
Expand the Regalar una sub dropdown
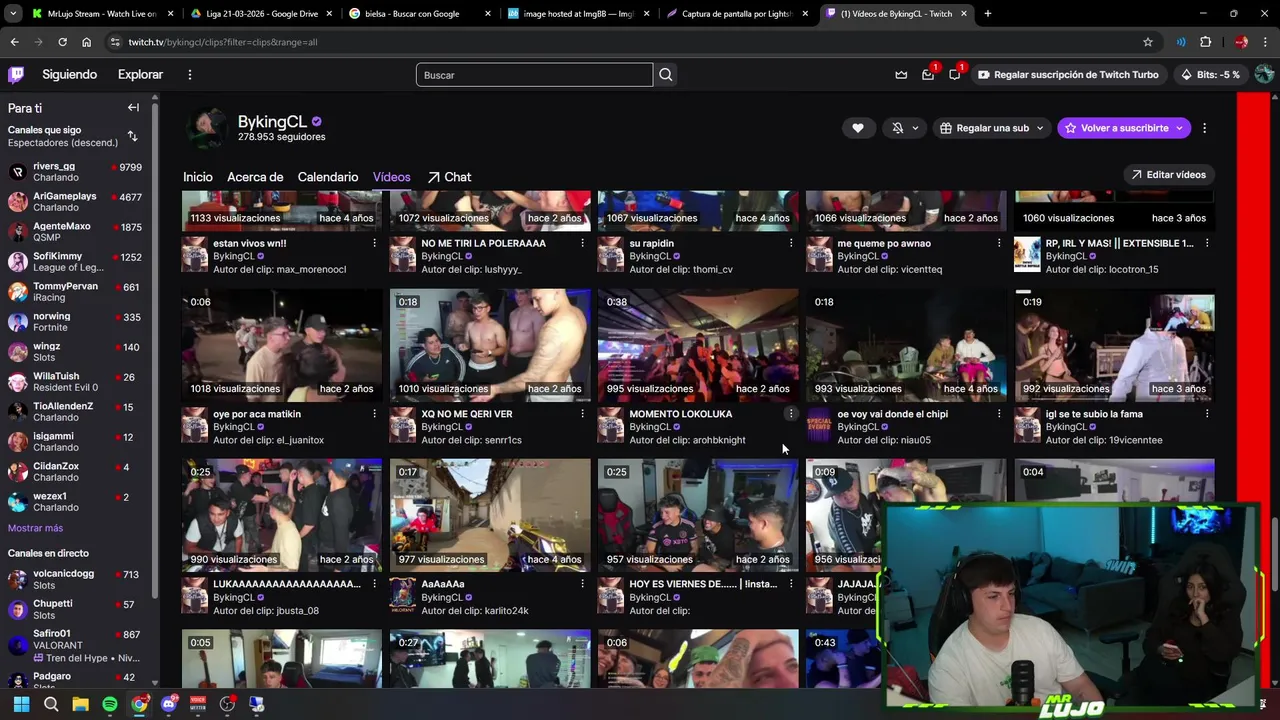(x=1040, y=128)
